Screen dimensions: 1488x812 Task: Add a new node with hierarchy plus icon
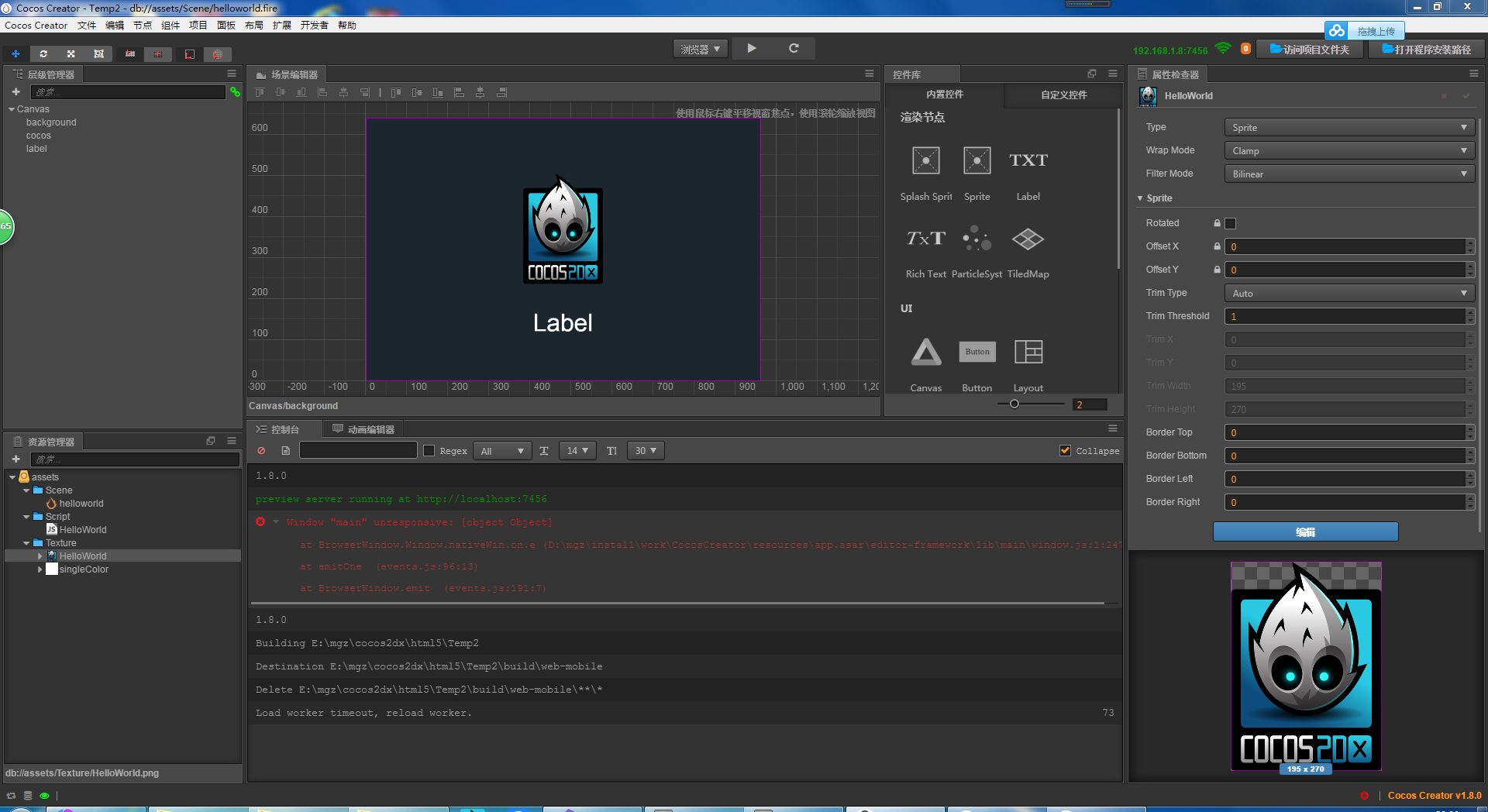point(15,92)
